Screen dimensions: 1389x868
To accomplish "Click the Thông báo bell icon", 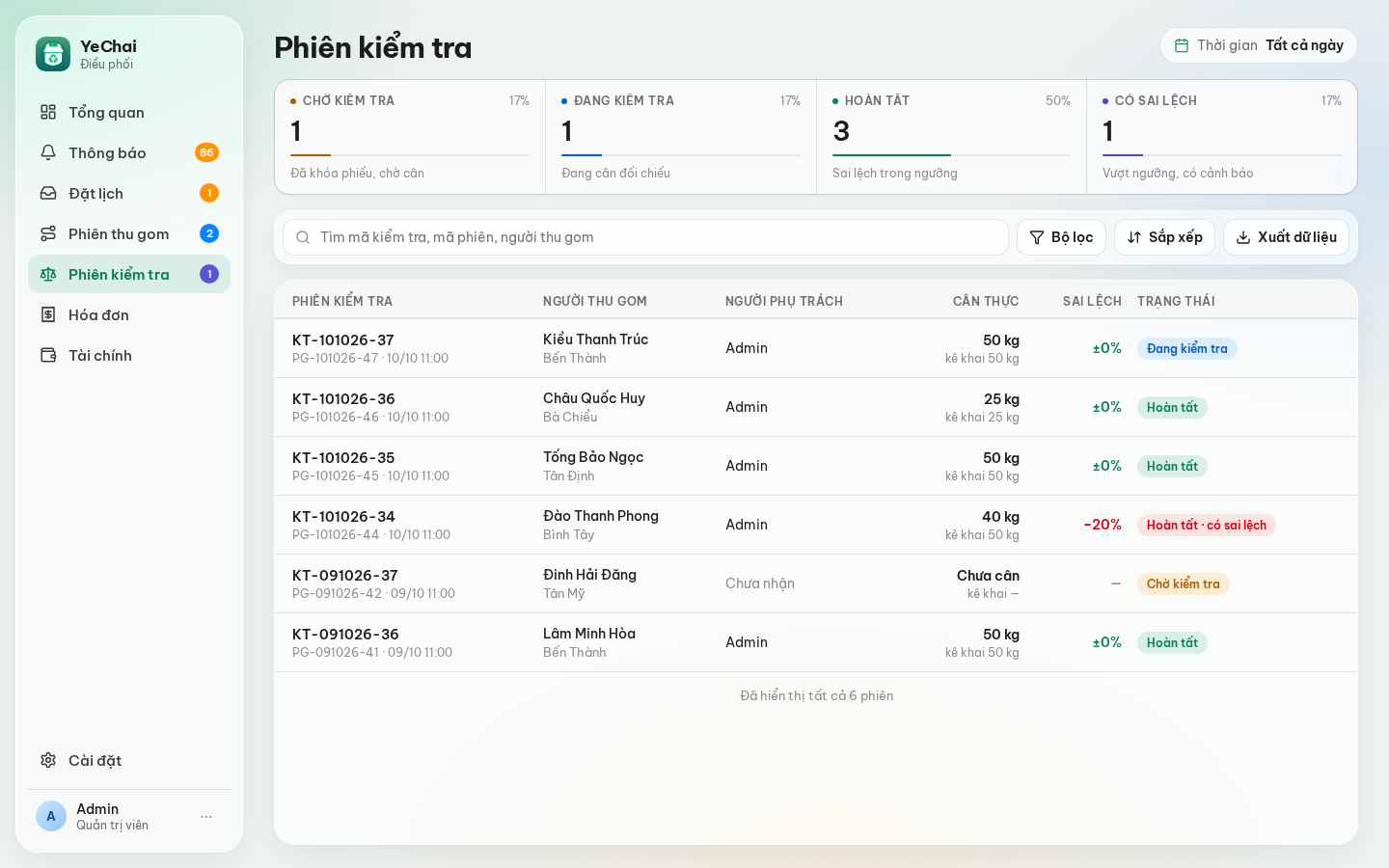I will [x=48, y=153].
